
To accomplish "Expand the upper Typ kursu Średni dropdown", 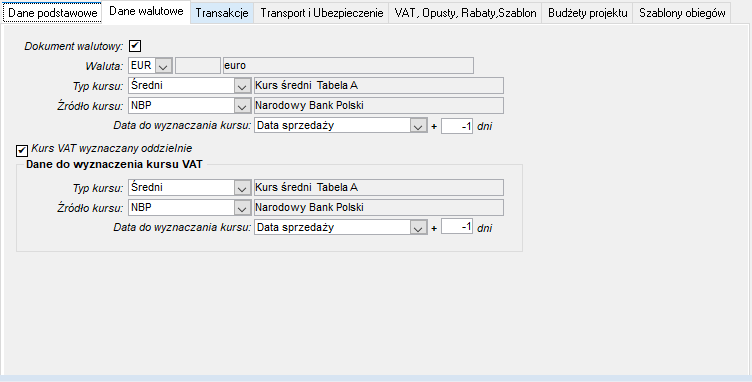I will click(242, 86).
